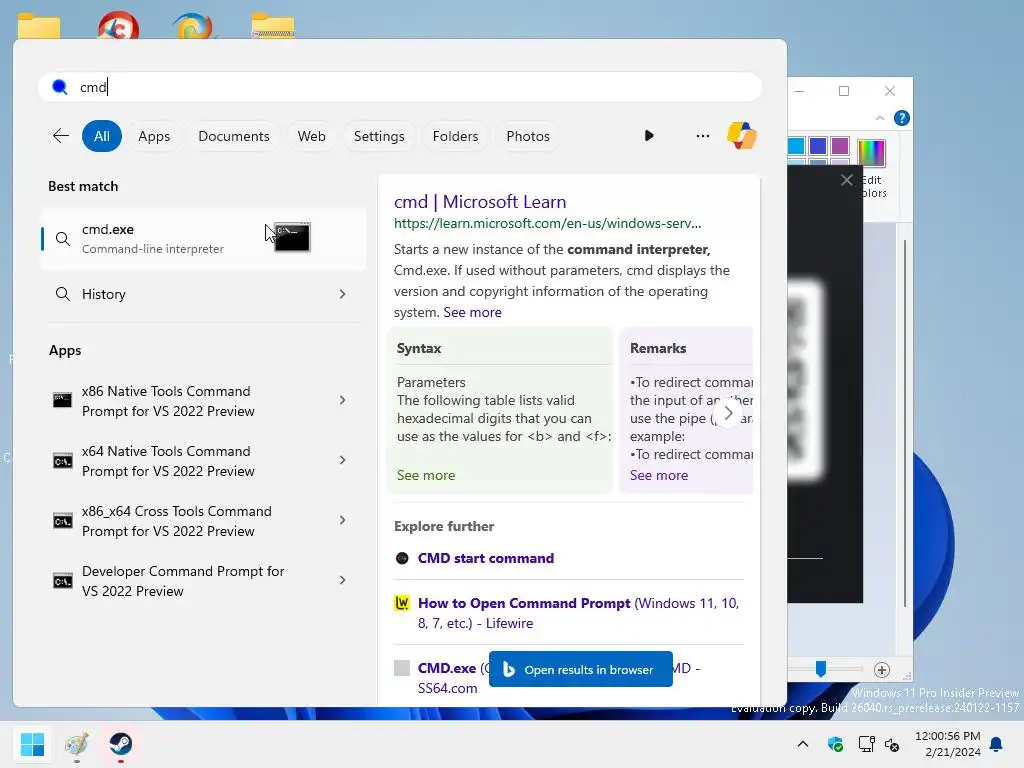Click the Paint vertical scrollbar

904,423
